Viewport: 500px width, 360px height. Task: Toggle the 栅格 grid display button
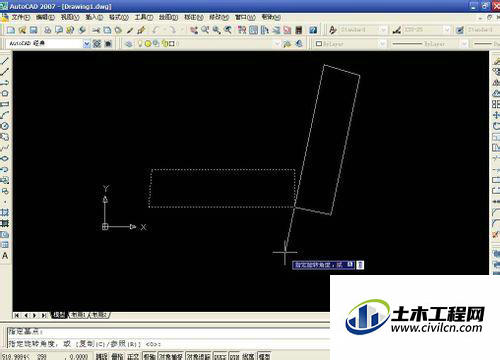point(117,356)
